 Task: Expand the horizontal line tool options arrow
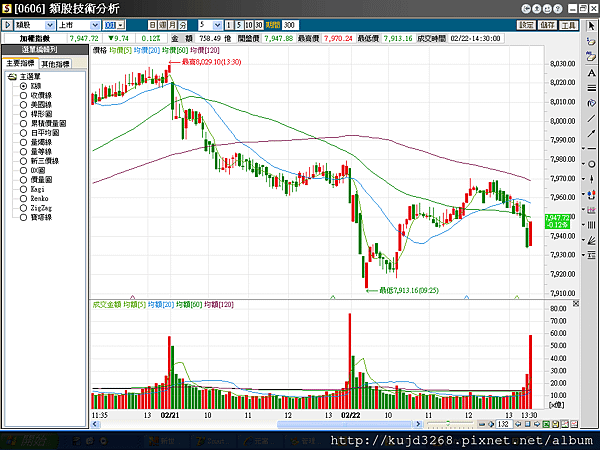[583, 148]
